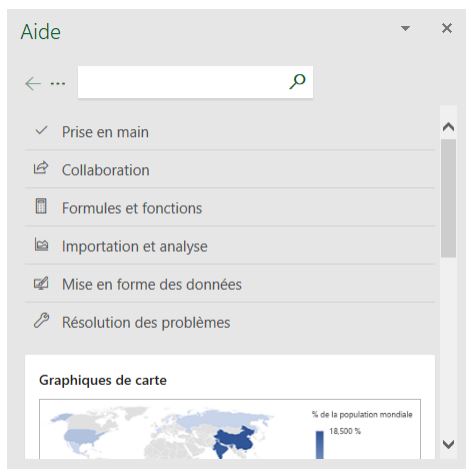The image size is (471, 475).
Task: Click the checkmark icon beside Prise en main
Action: [x=41, y=130]
